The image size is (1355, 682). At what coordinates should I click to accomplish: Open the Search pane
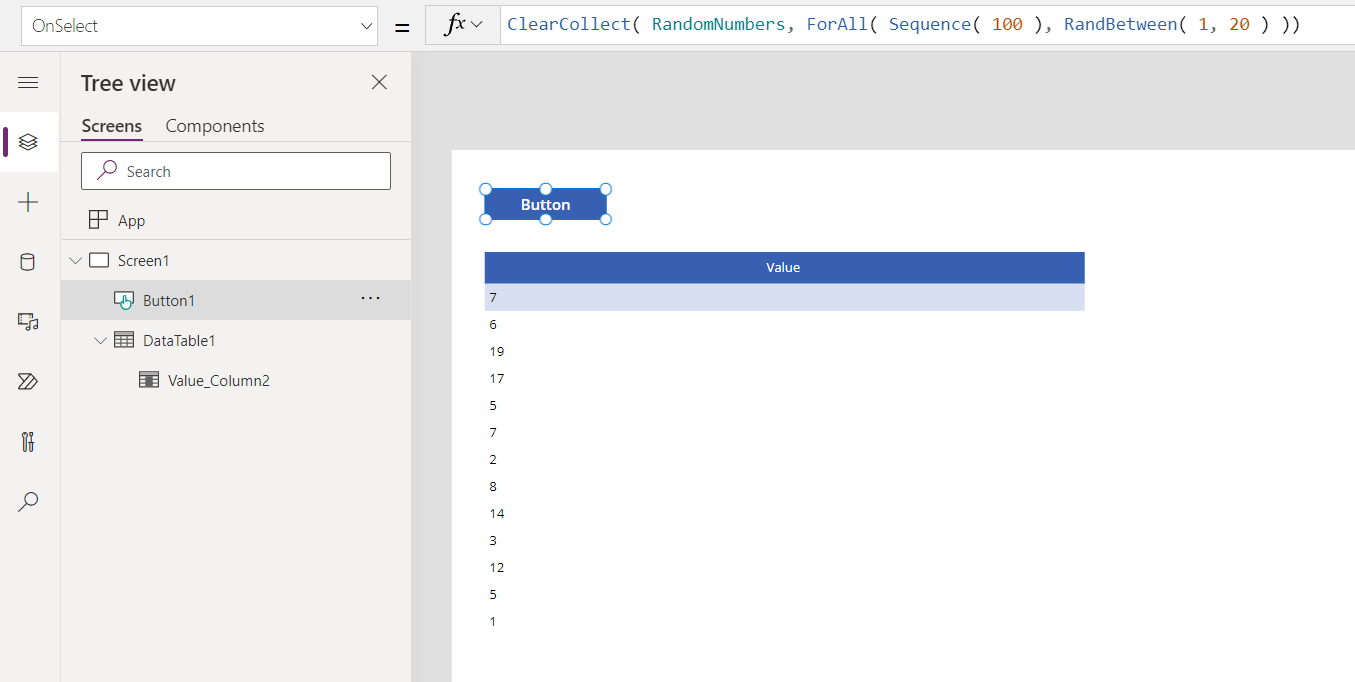coord(28,501)
